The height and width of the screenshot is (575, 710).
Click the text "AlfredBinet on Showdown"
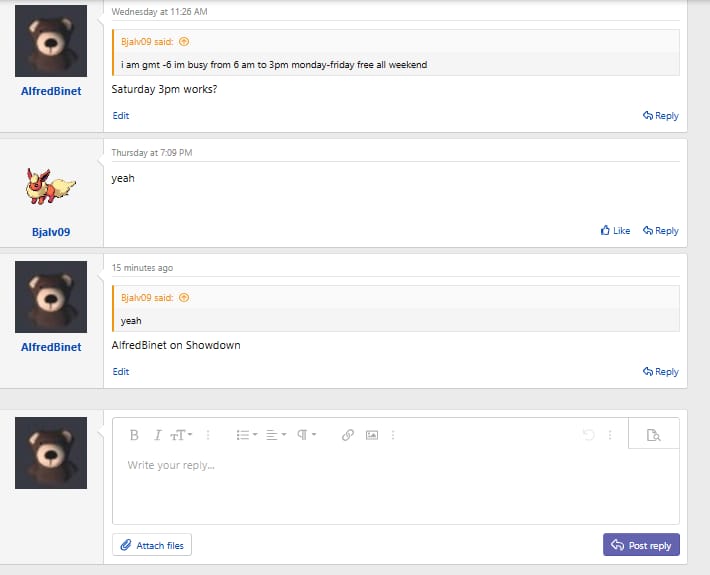click(x=176, y=345)
